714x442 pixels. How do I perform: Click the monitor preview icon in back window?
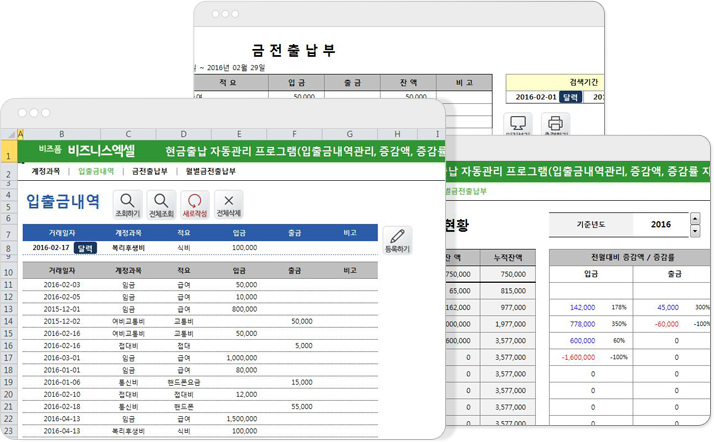(x=518, y=125)
